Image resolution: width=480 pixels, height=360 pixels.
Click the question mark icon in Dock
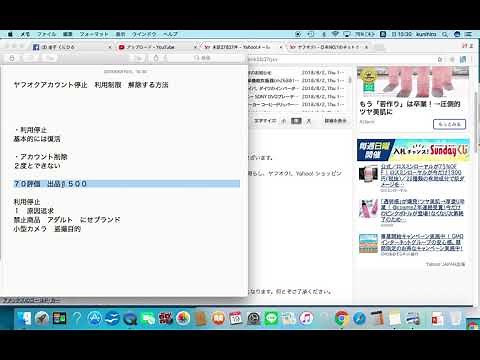click(x=77, y=319)
